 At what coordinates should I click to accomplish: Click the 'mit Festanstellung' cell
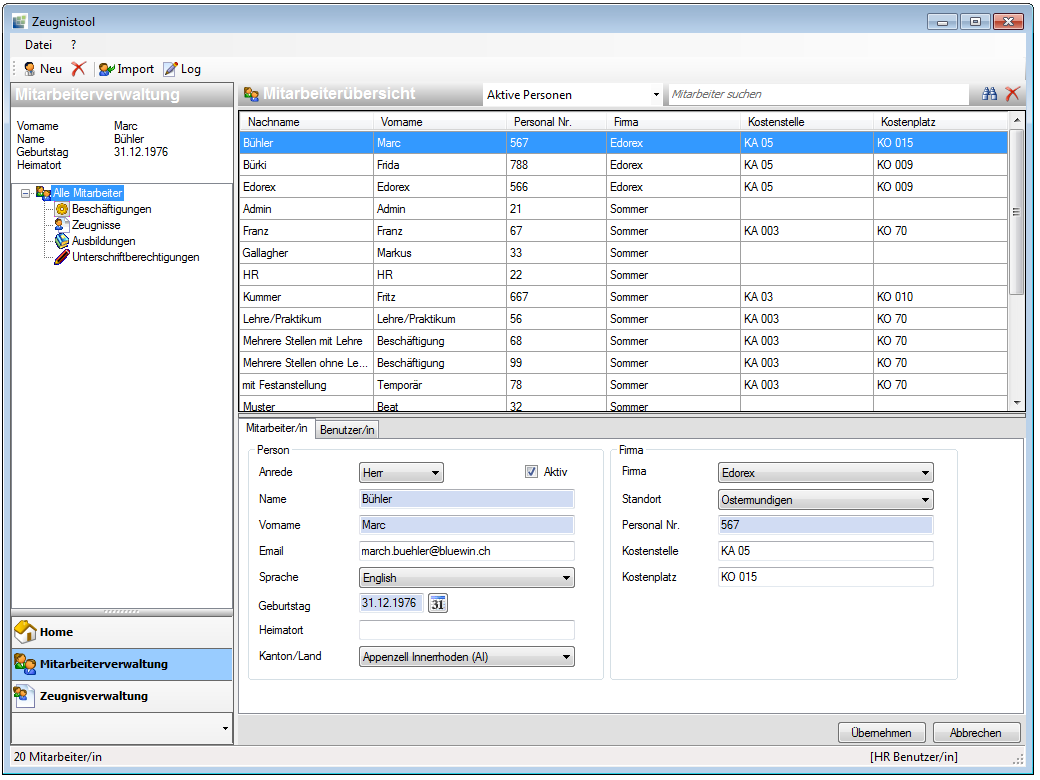tap(306, 385)
